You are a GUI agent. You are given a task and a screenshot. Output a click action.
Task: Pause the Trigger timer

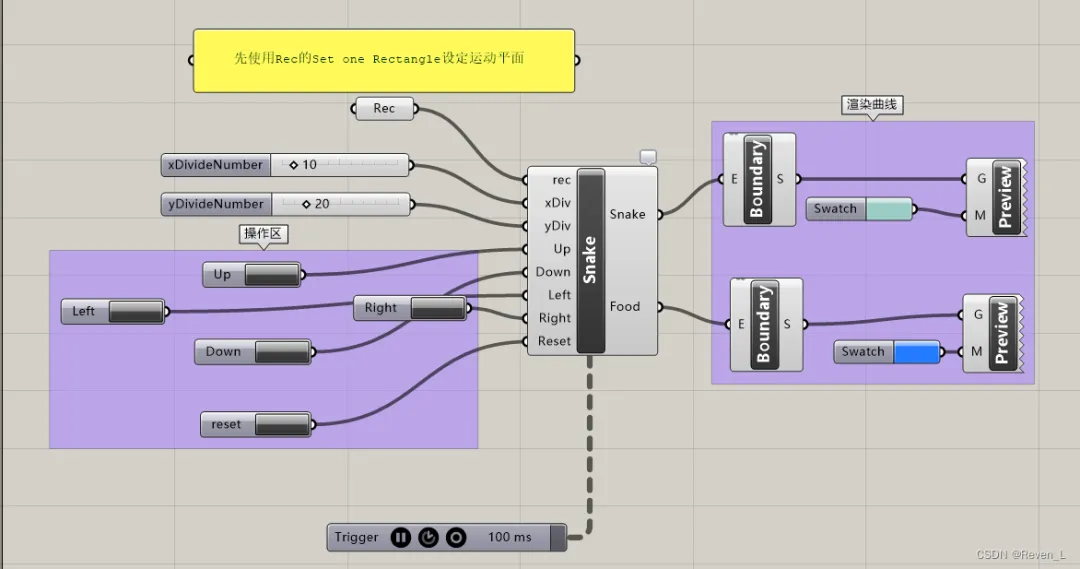pos(400,537)
